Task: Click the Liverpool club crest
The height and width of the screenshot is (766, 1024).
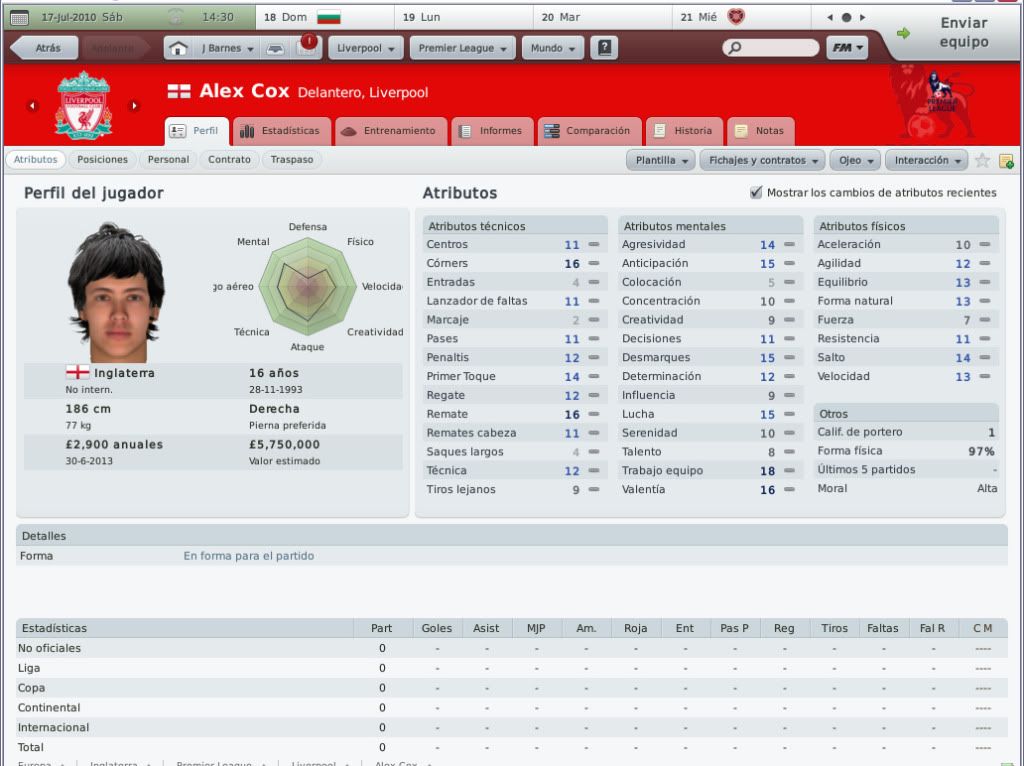Action: (x=83, y=106)
